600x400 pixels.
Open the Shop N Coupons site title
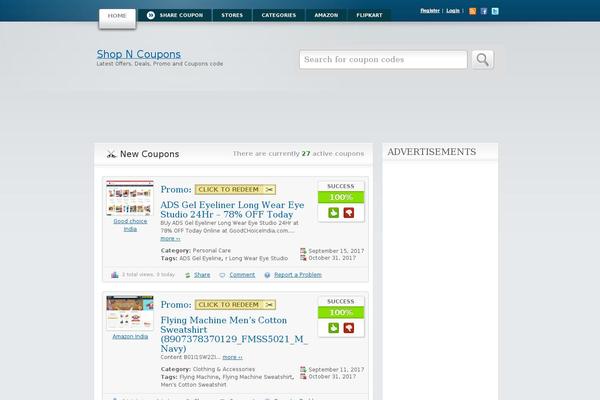(x=139, y=54)
